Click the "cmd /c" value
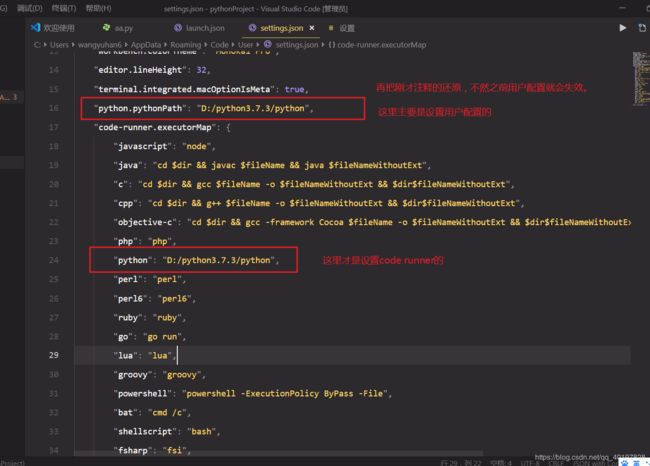The height and width of the screenshot is (466, 650). (167, 413)
